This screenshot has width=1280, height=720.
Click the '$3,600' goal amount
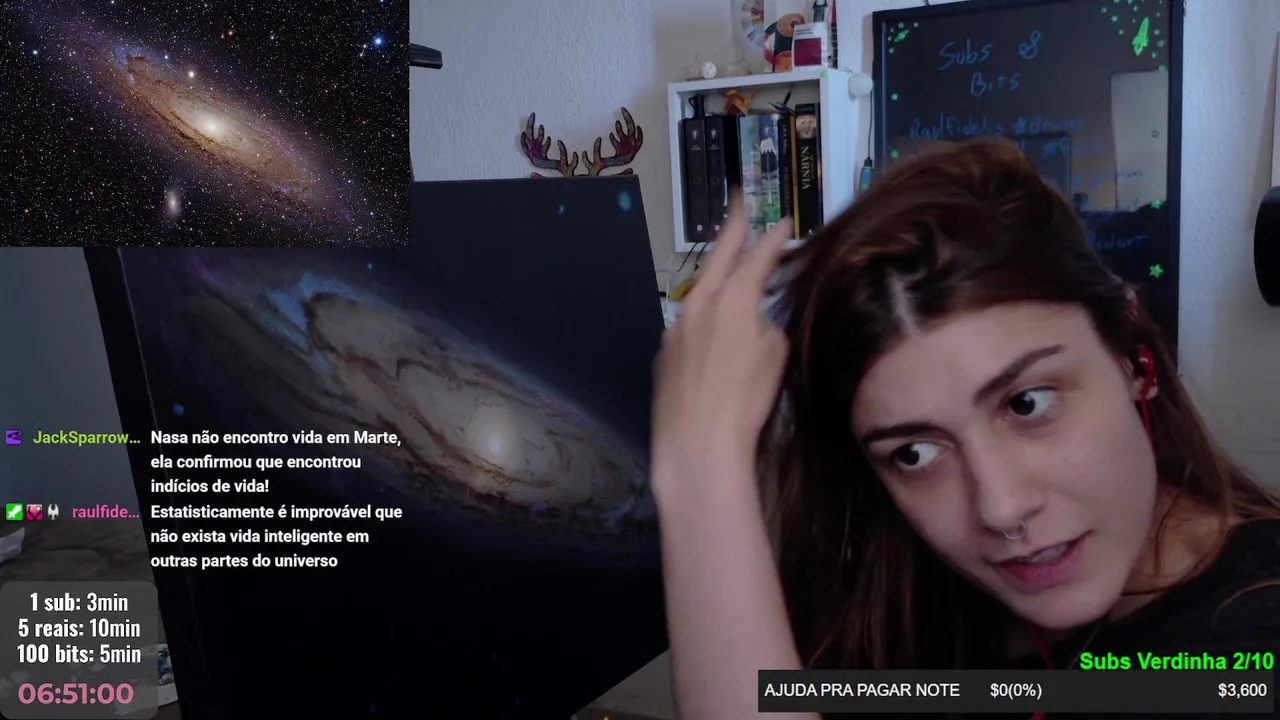tap(1242, 690)
